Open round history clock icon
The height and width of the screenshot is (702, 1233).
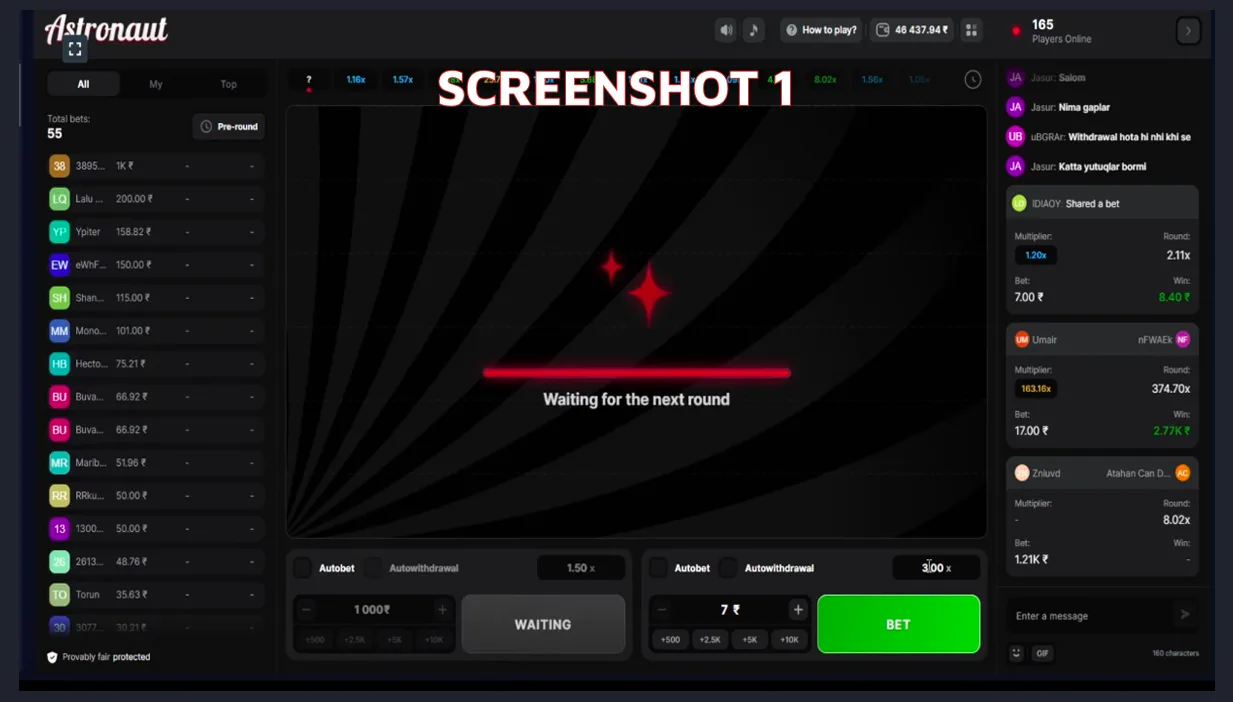[972, 80]
